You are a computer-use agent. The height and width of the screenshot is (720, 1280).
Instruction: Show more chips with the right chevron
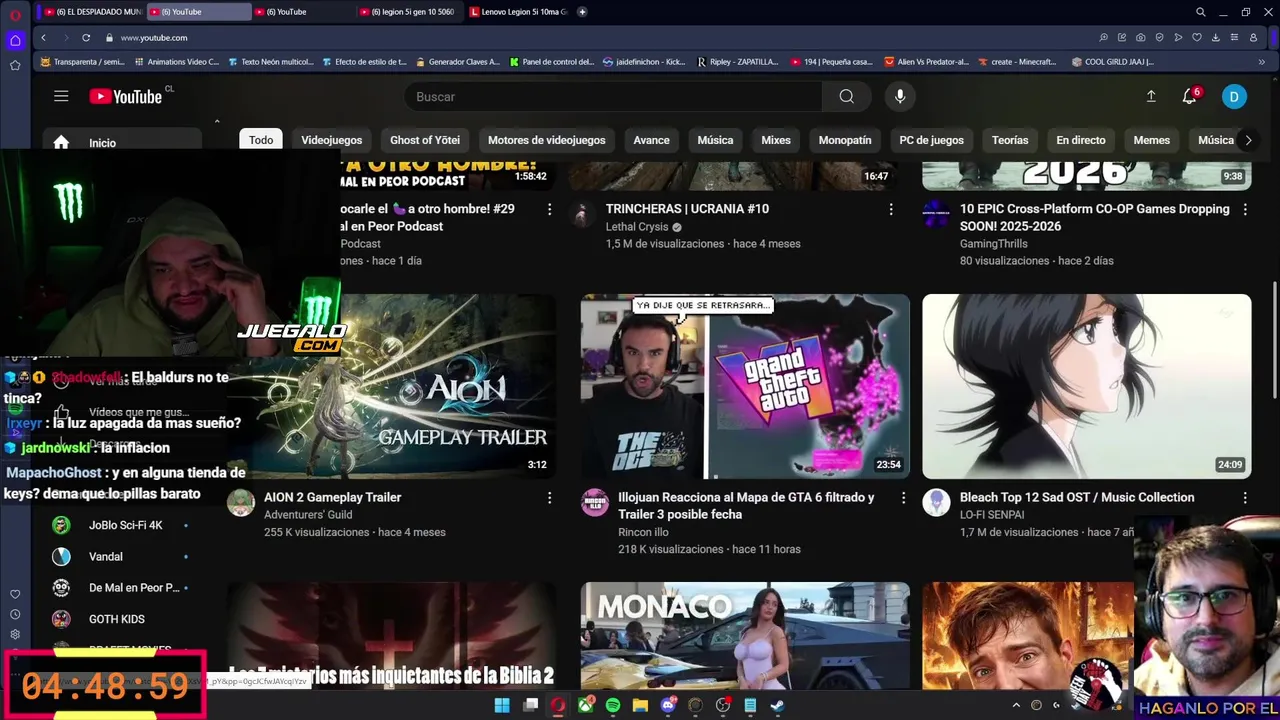pyautogui.click(x=1248, y=140)
